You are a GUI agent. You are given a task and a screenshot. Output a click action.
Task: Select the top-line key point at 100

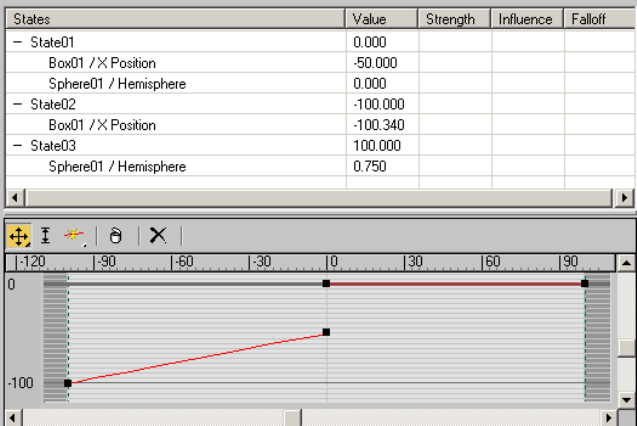click(585, 283)
